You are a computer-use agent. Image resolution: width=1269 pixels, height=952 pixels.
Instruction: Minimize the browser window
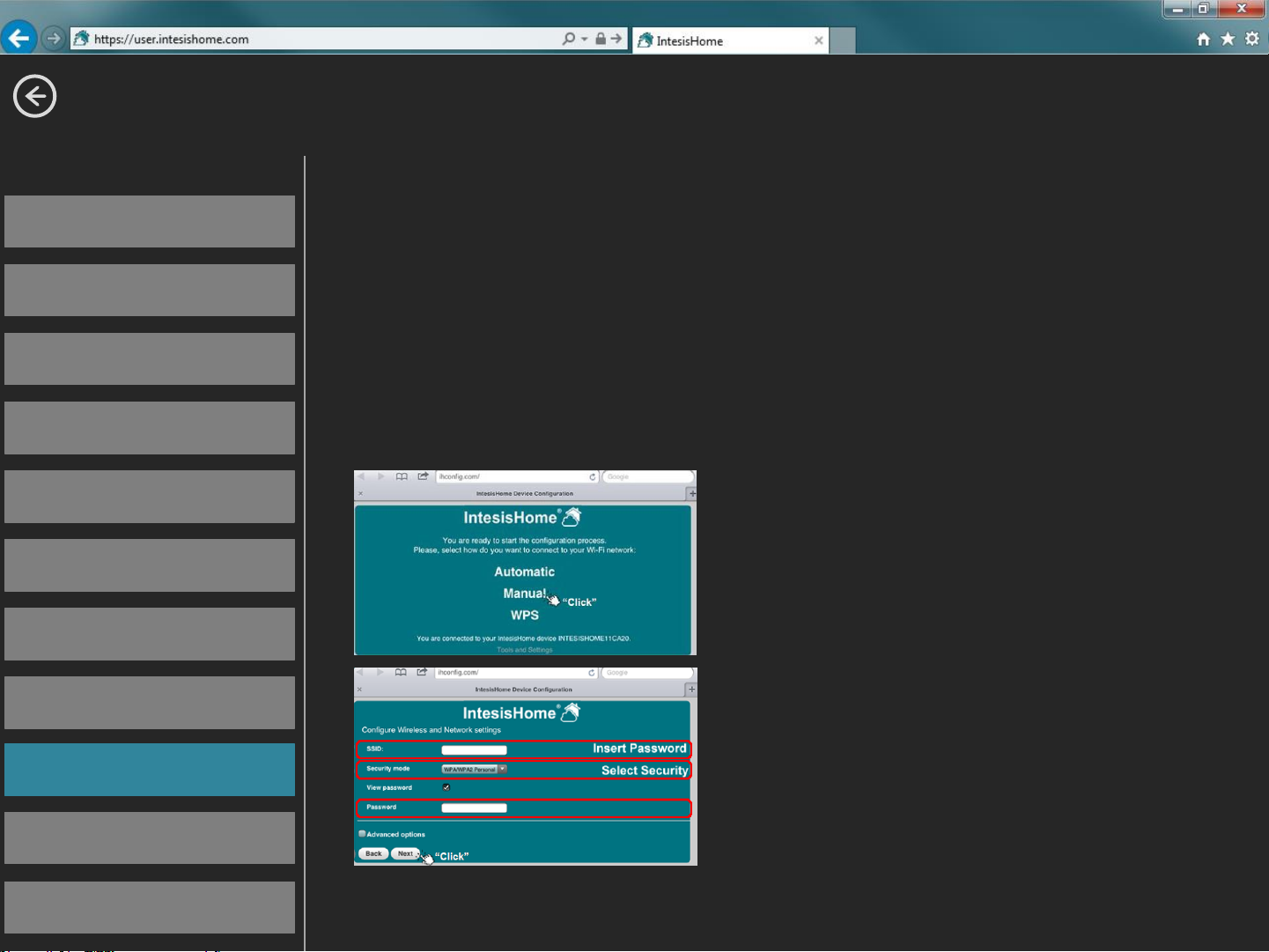pyautogui.click(x=1178, y=9)
